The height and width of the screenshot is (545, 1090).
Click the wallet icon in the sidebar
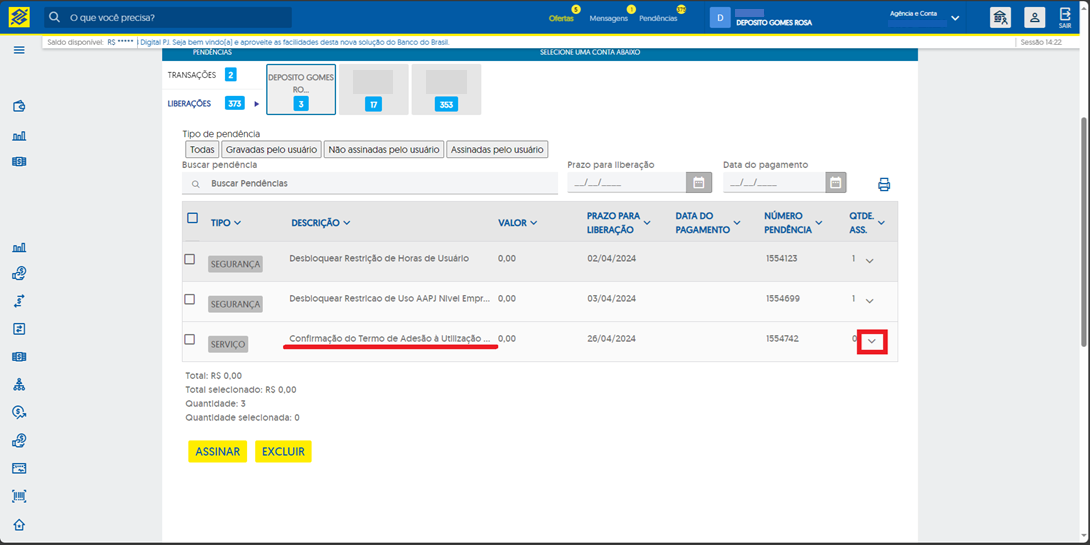[x=19, y=107]
